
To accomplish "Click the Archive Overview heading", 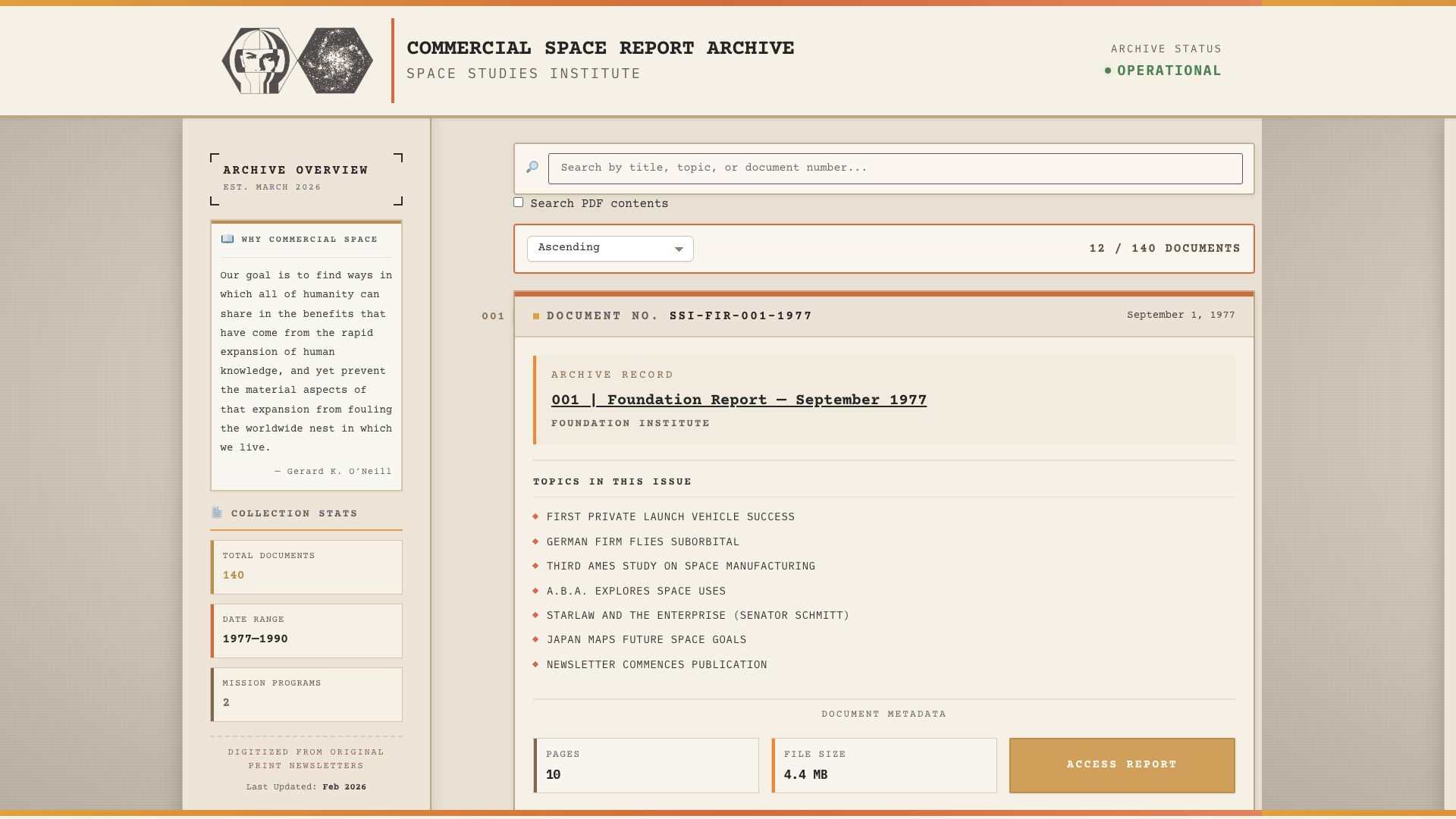I will point(296,171).
